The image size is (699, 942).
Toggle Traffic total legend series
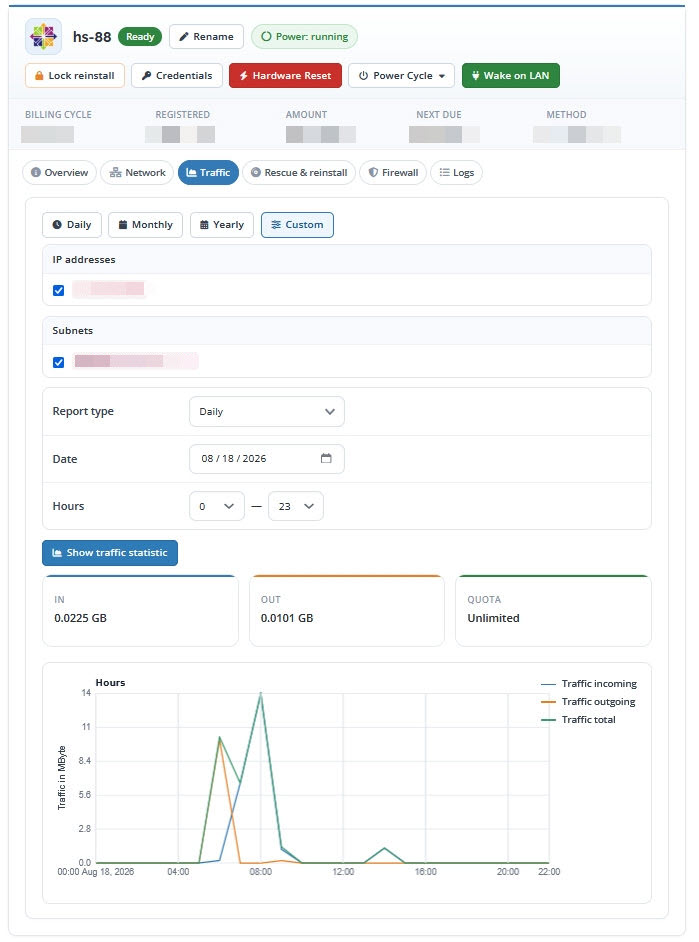[x=578, y=720]
